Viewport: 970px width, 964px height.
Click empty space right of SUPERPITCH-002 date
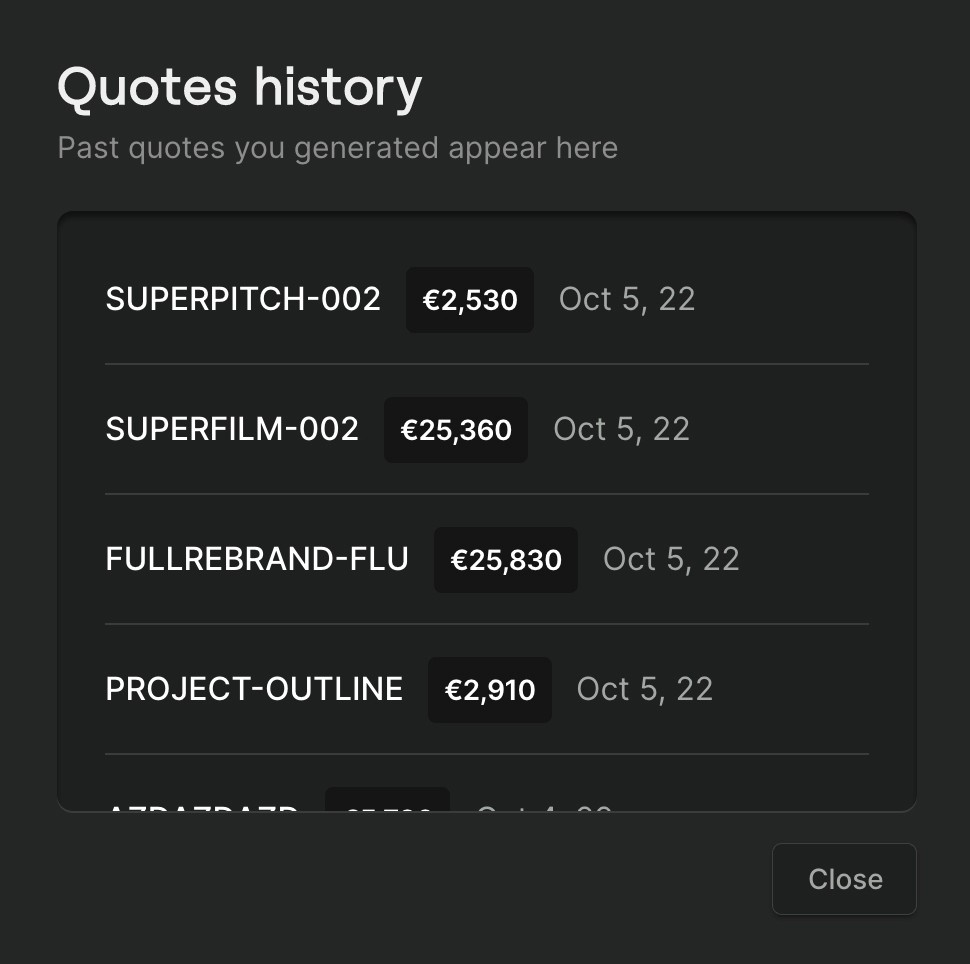(790, 299)
